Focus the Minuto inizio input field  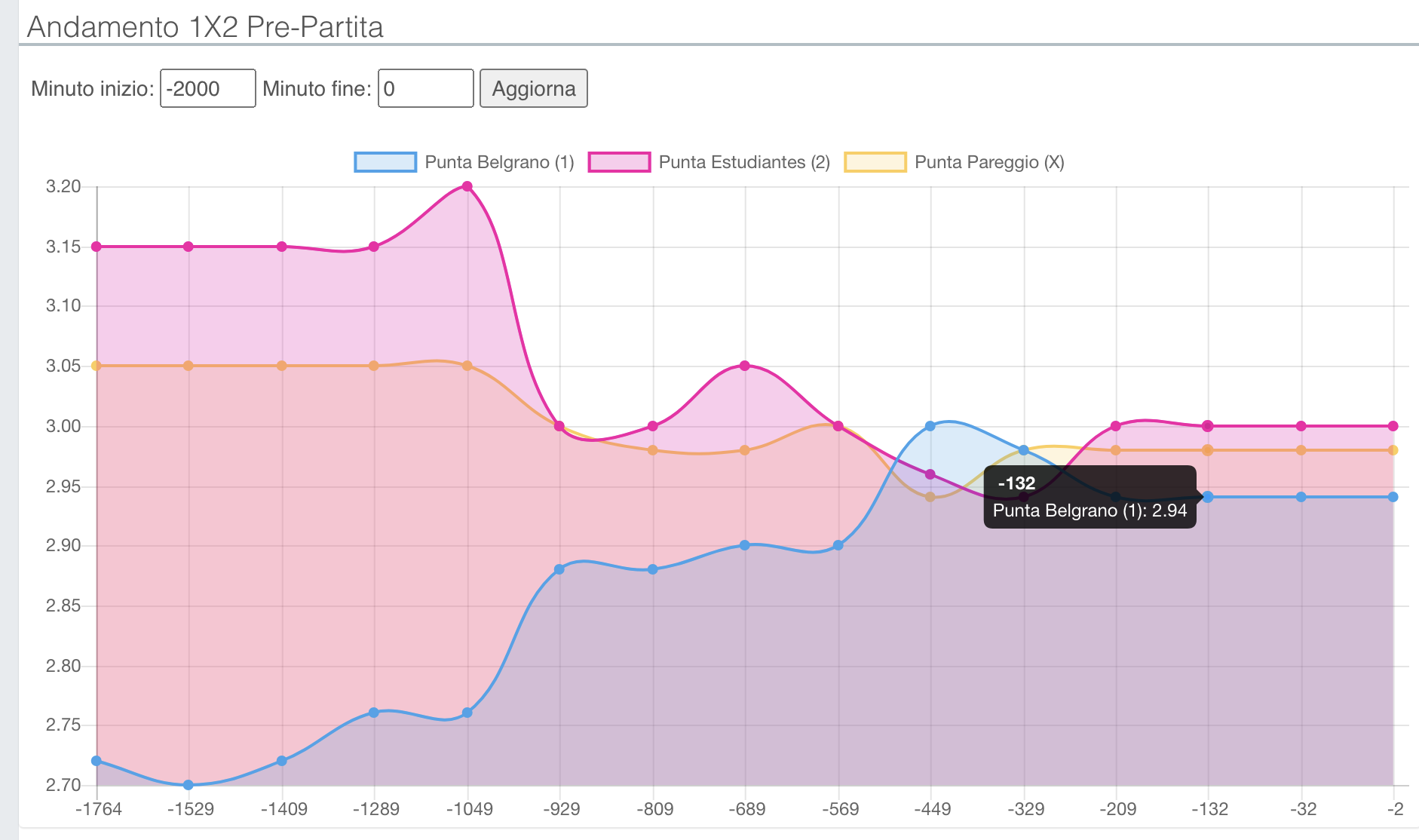(207, 89)
